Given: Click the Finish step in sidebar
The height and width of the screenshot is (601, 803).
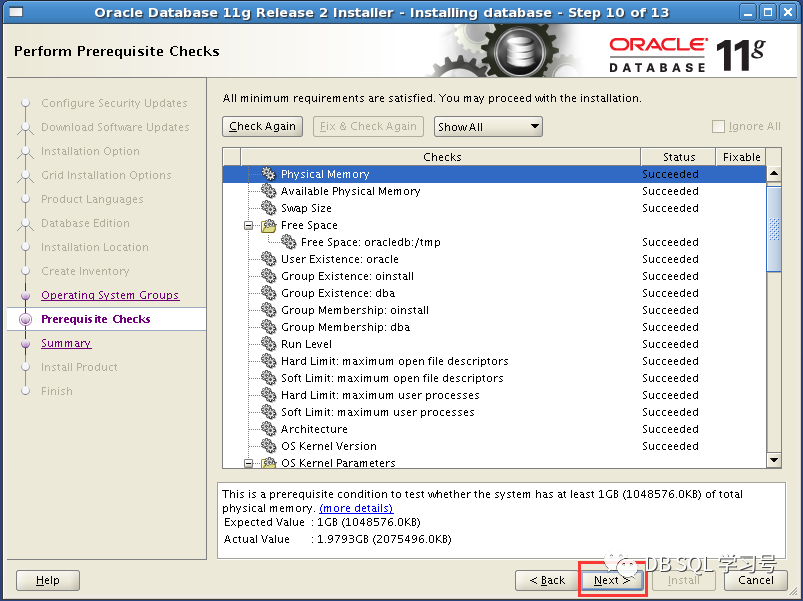Looking at the screenshot, I should pos(57,391).
